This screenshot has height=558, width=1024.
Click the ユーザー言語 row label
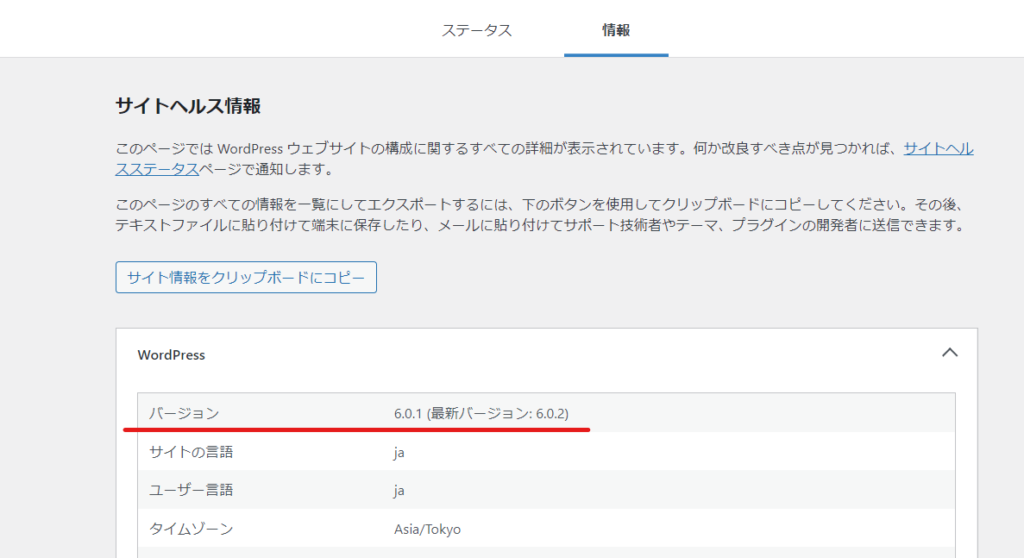191,490
